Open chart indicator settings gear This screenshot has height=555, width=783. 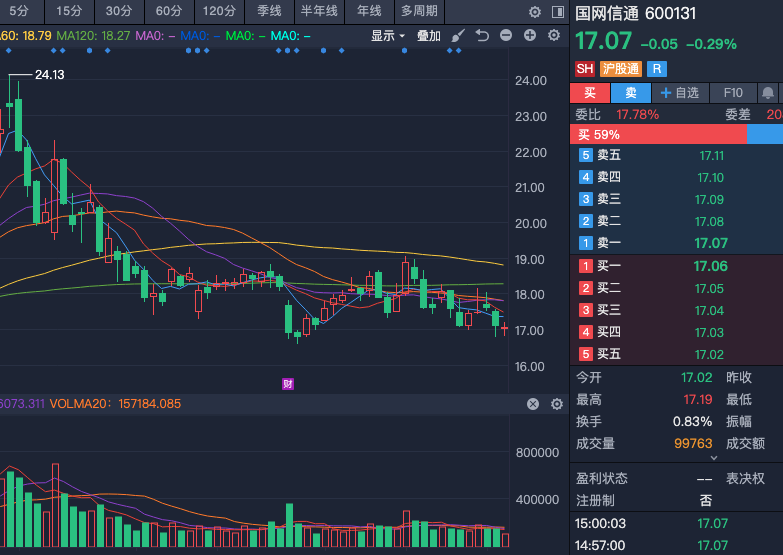coord(554,35)
